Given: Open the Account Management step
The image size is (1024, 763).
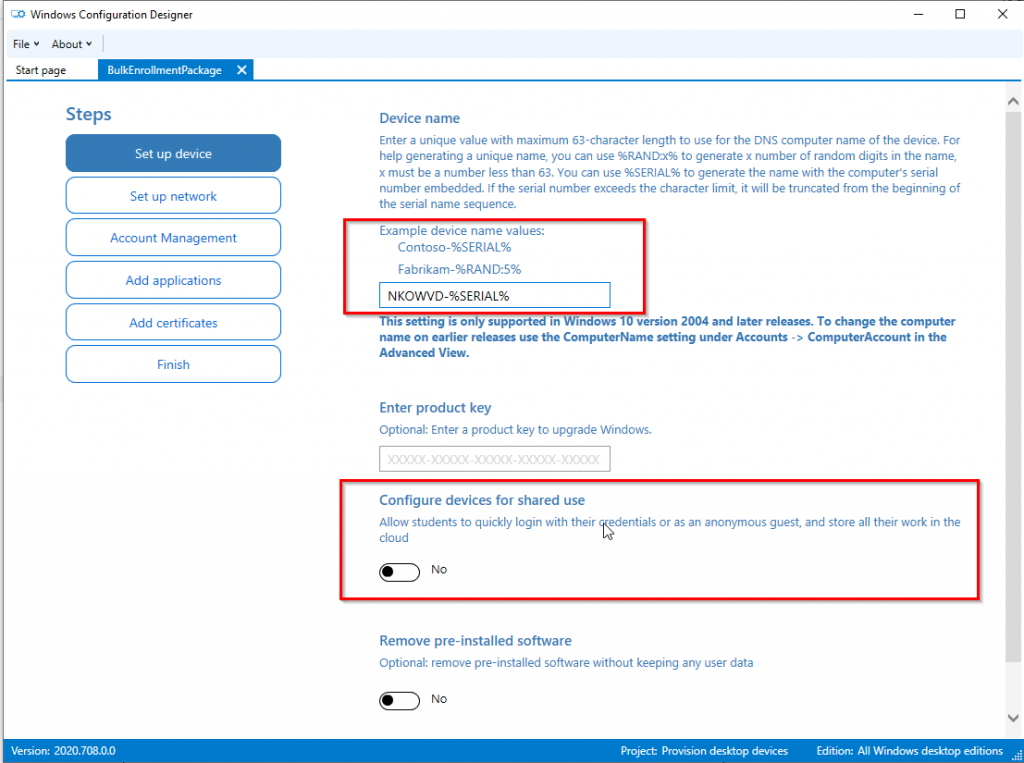Looking at the screenshot, I should tap(173, 238).
